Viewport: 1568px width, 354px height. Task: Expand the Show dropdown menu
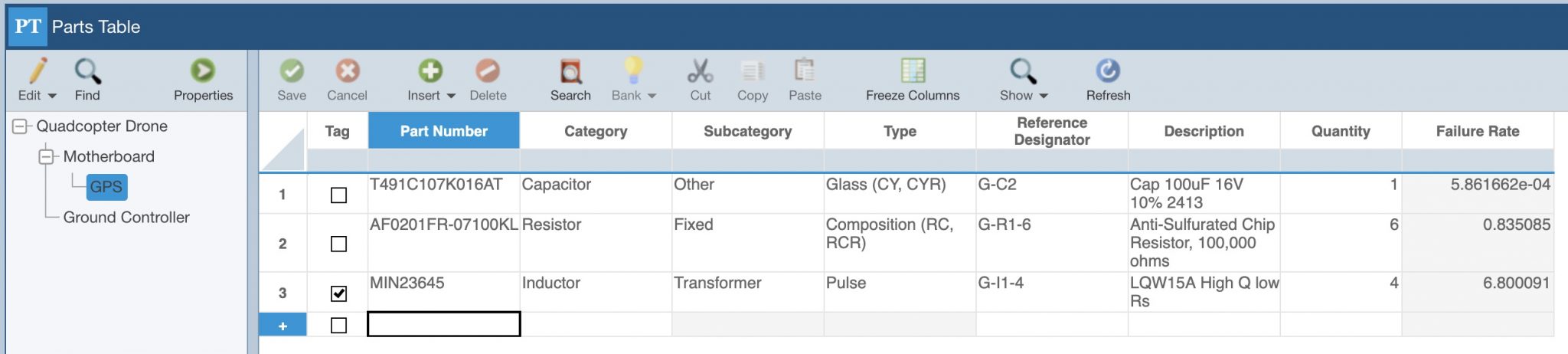1043,96
